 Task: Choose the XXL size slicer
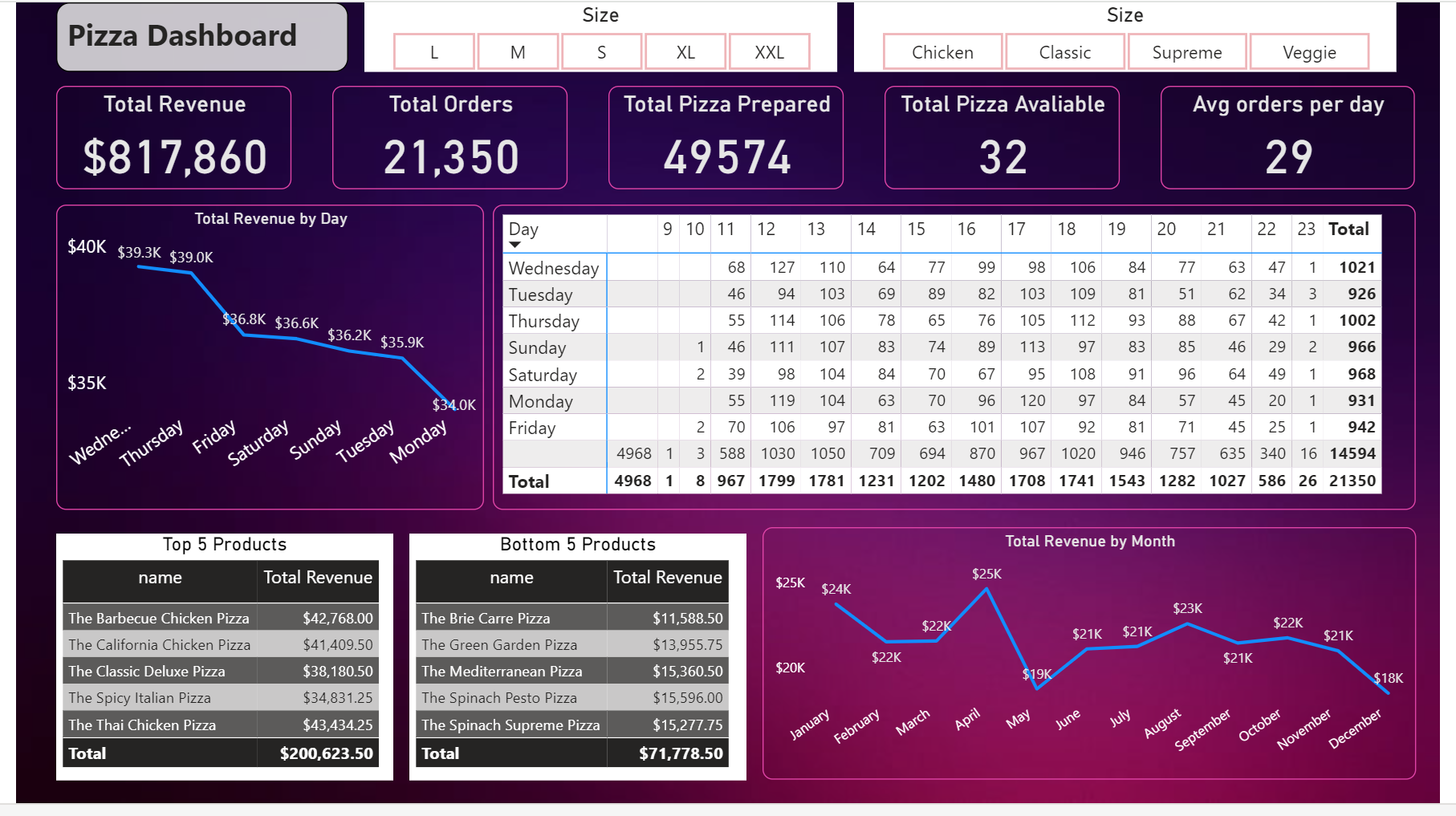[769, 52]
